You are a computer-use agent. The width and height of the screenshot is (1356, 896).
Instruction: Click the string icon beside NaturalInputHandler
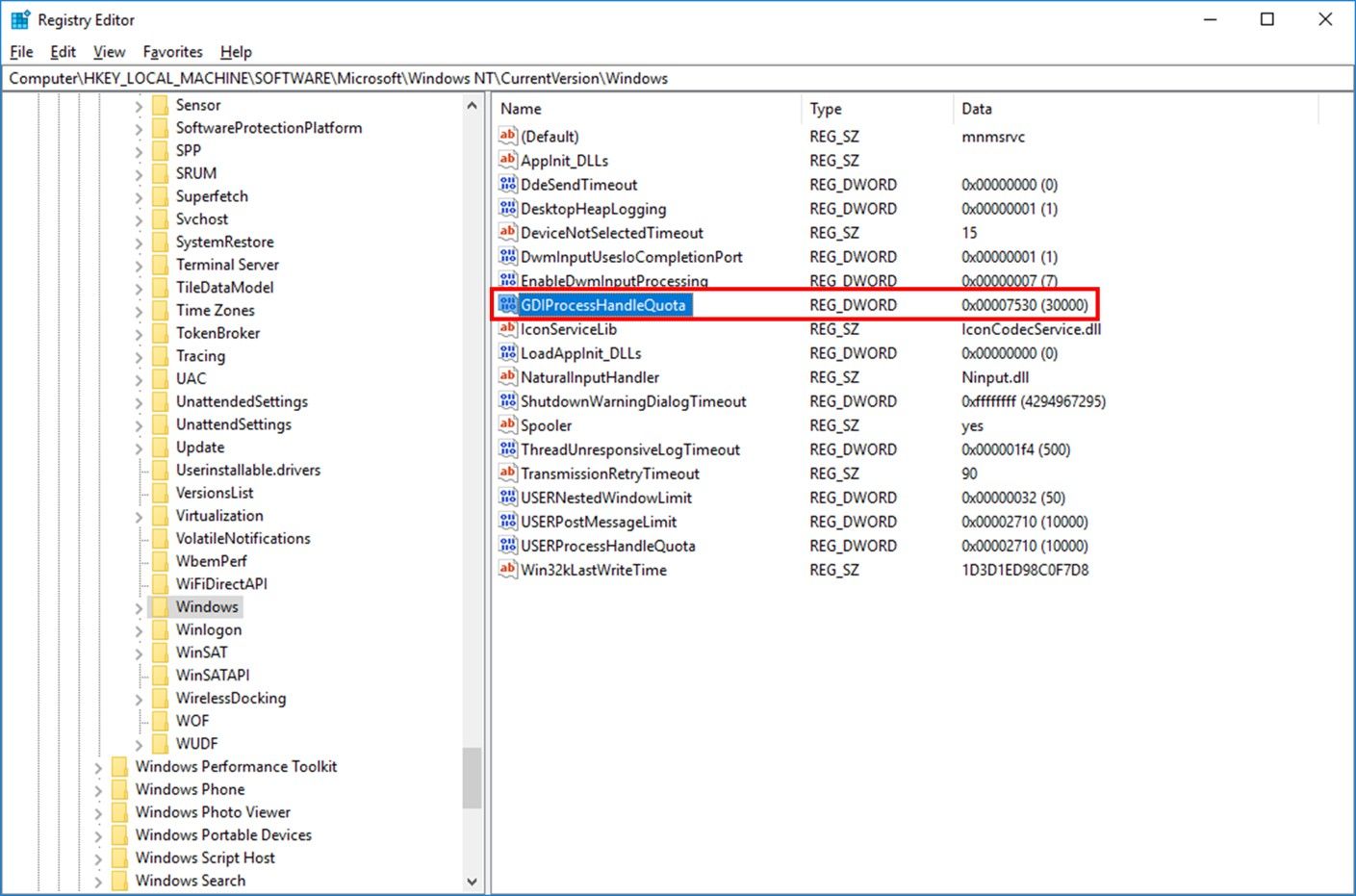(x=508, y=376)
